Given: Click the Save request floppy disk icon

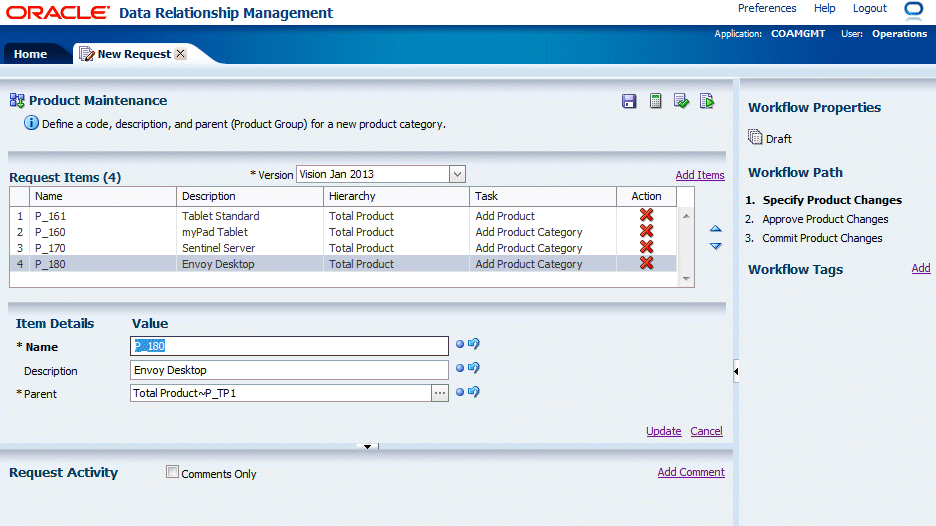Looking at the screenshot, I should (x=629, y=101).
